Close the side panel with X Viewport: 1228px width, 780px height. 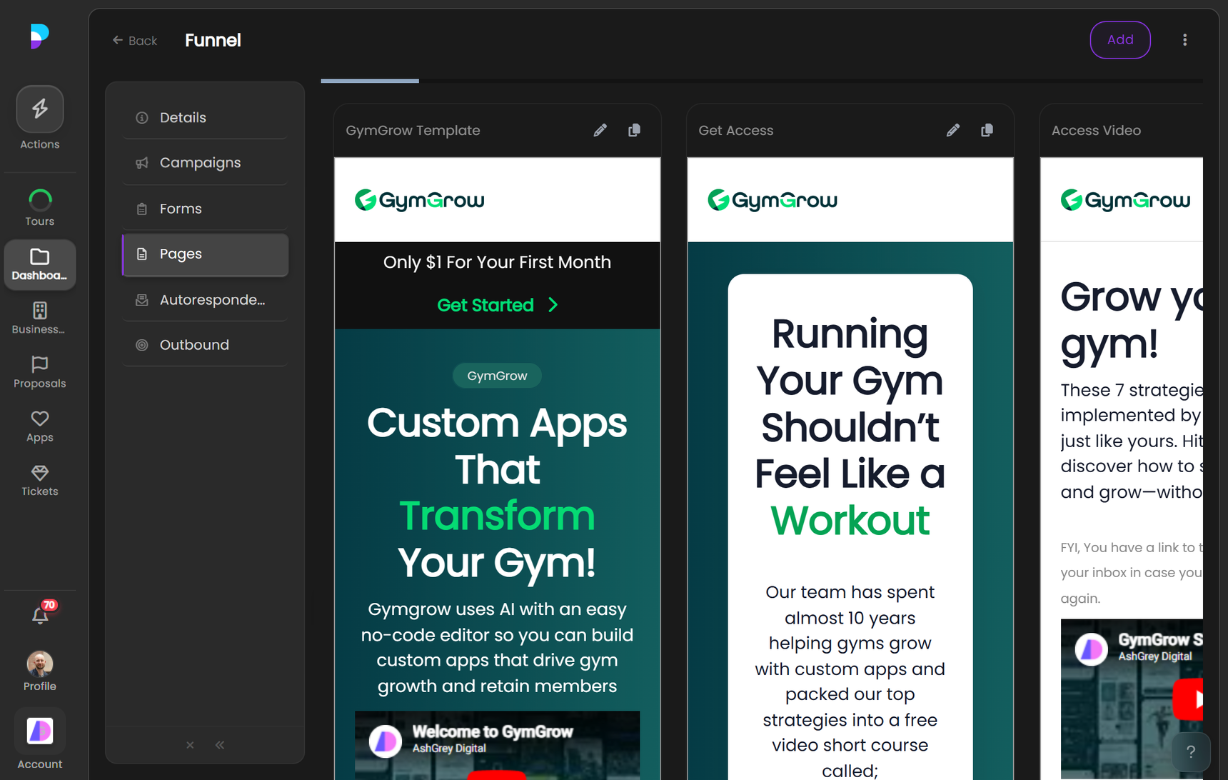point(190,745)
